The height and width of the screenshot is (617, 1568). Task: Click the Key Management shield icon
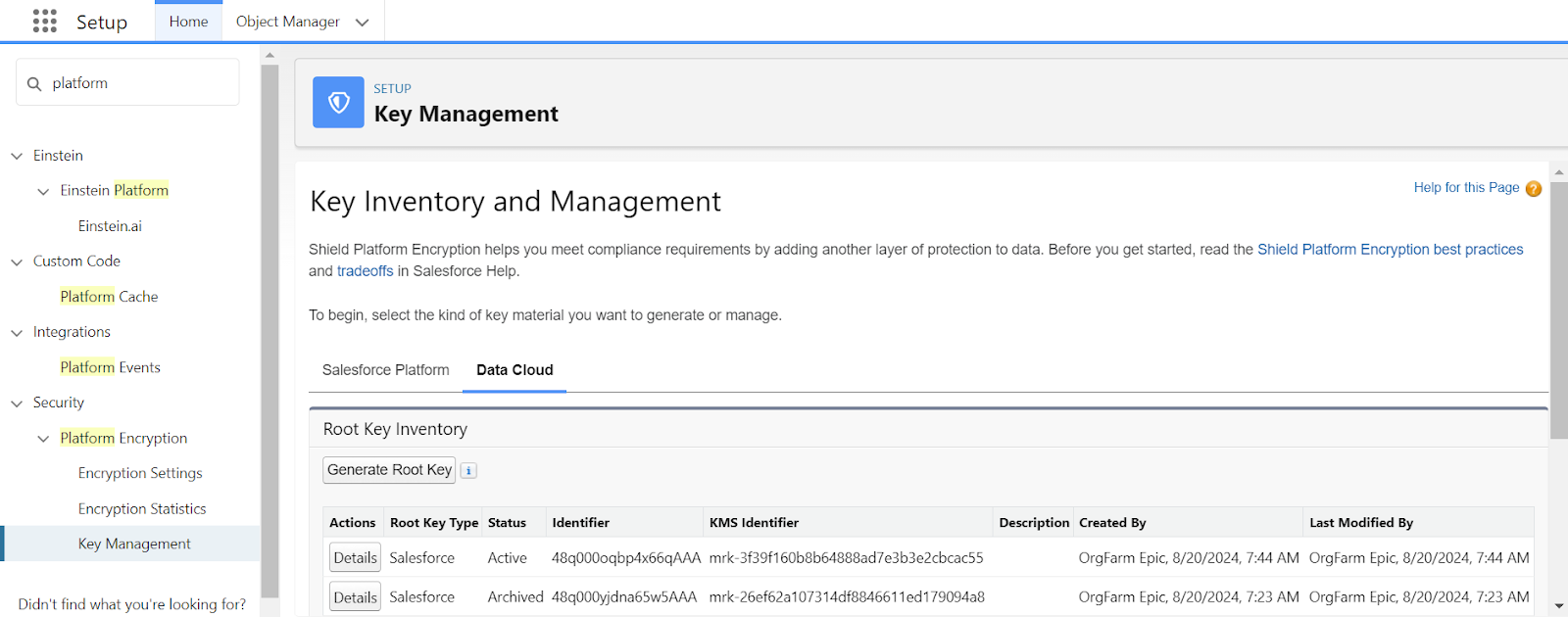tap(338, 102)
